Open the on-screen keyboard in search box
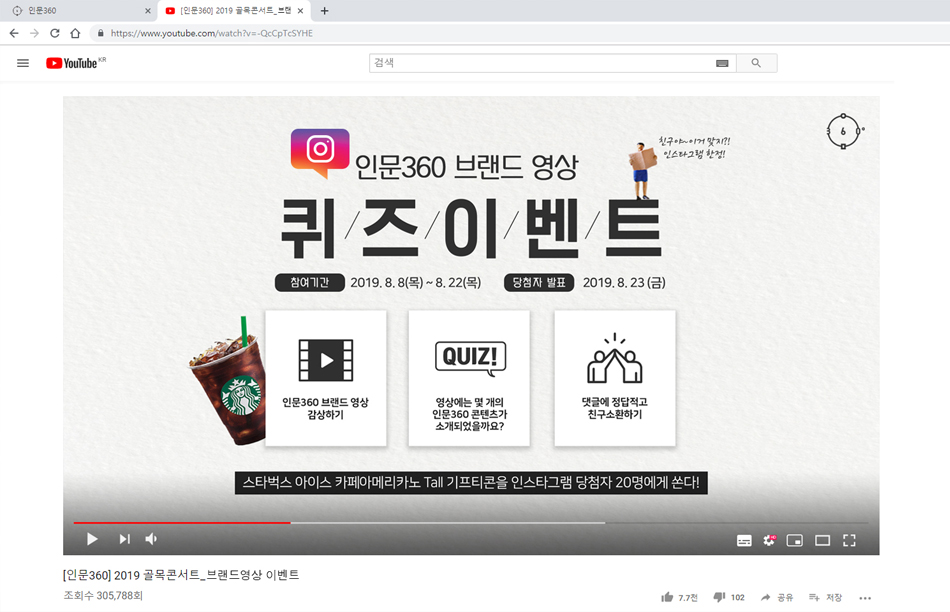 point(722,63)
